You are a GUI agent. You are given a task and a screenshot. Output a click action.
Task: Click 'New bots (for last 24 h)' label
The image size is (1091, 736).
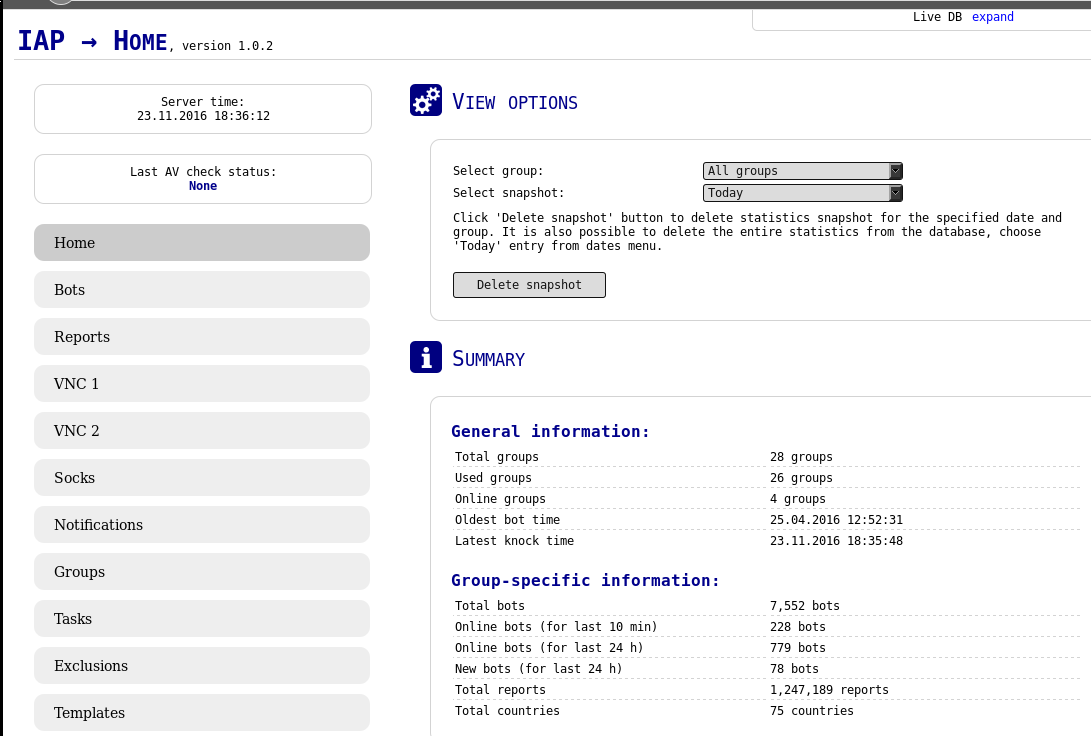pyautogui.click(x=539, y=669)
